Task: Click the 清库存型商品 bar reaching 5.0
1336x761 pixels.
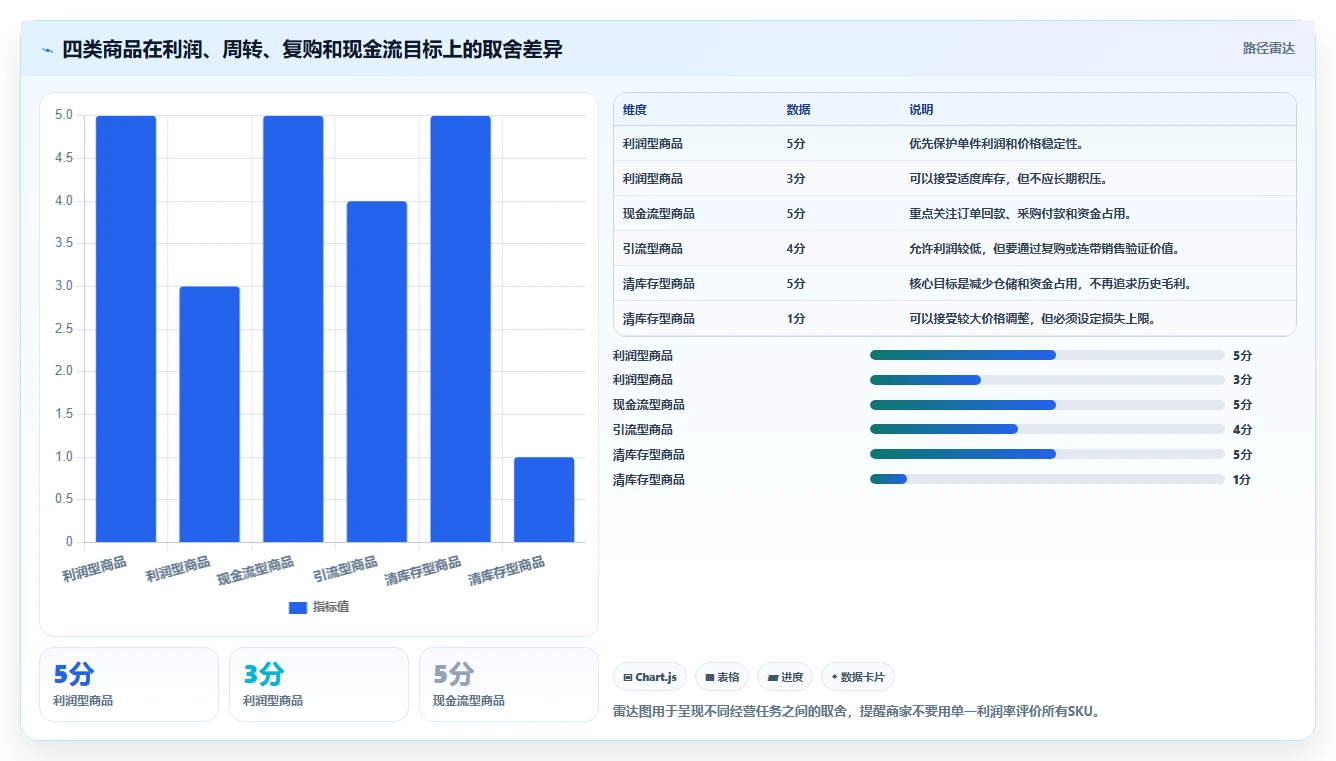Action: coord(461,329)
